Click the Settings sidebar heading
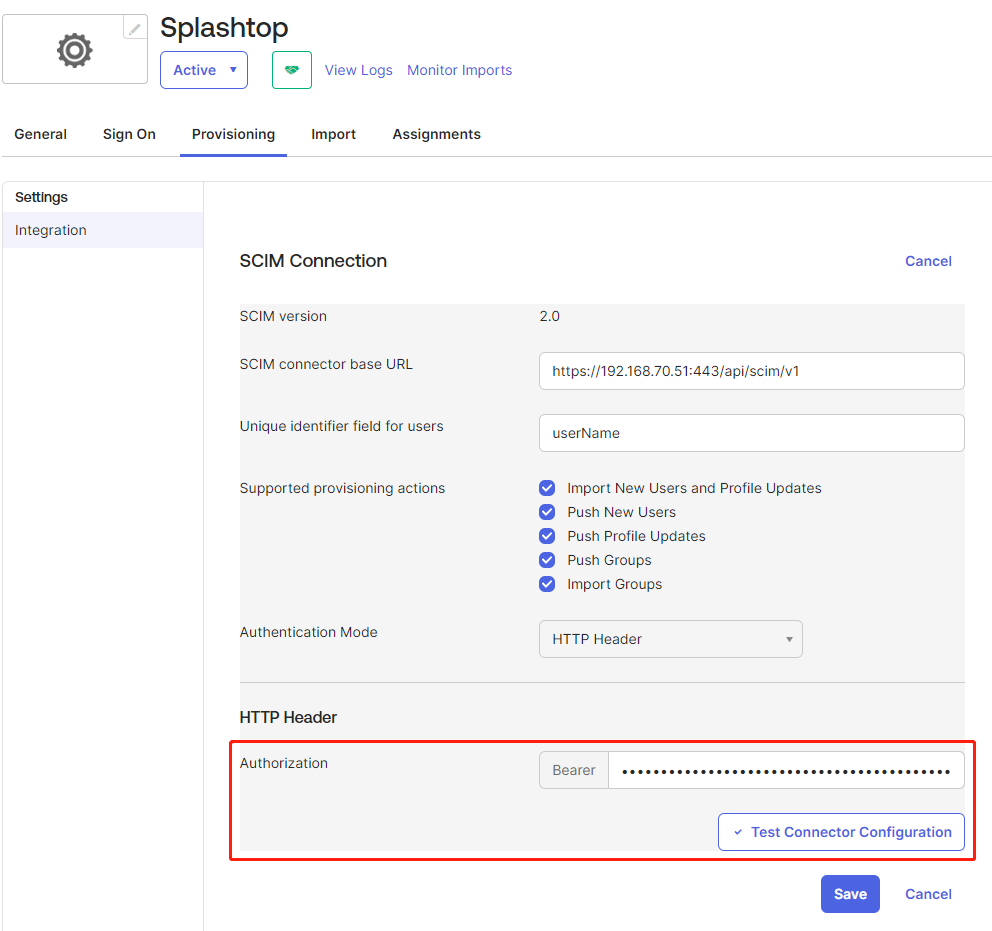 click(41, 197)
